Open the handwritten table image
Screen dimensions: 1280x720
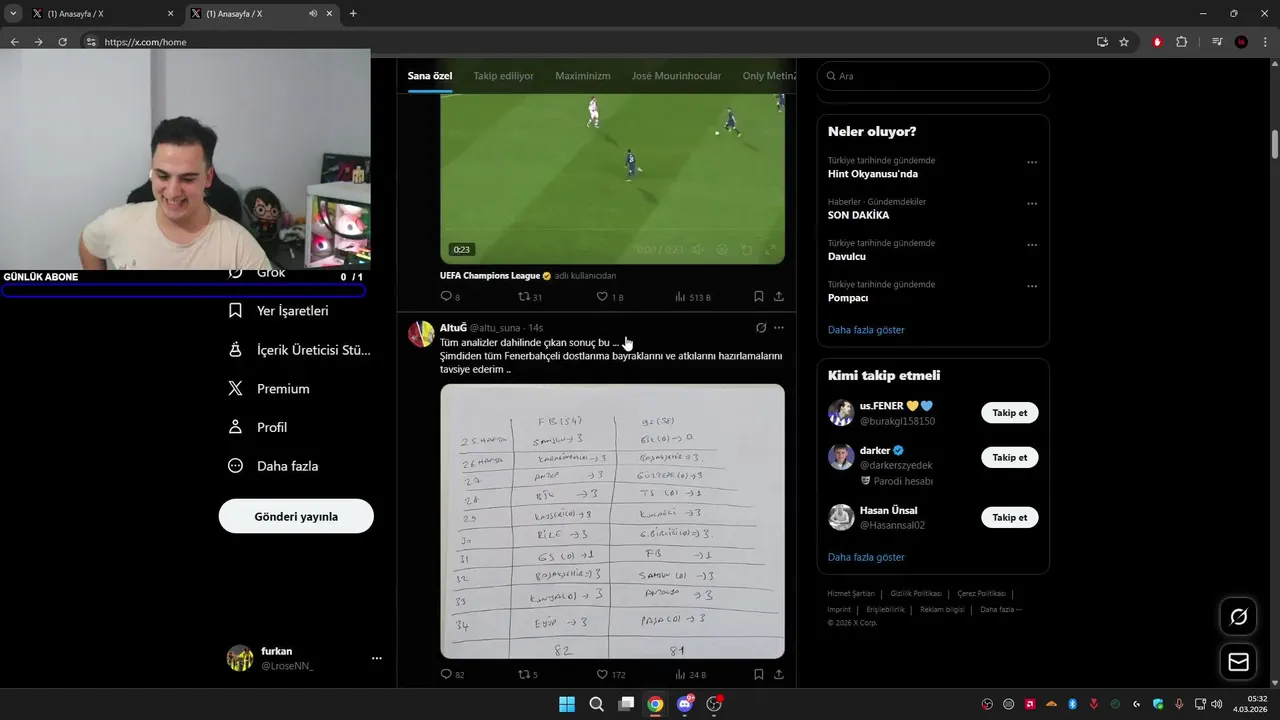pos(612,521)
